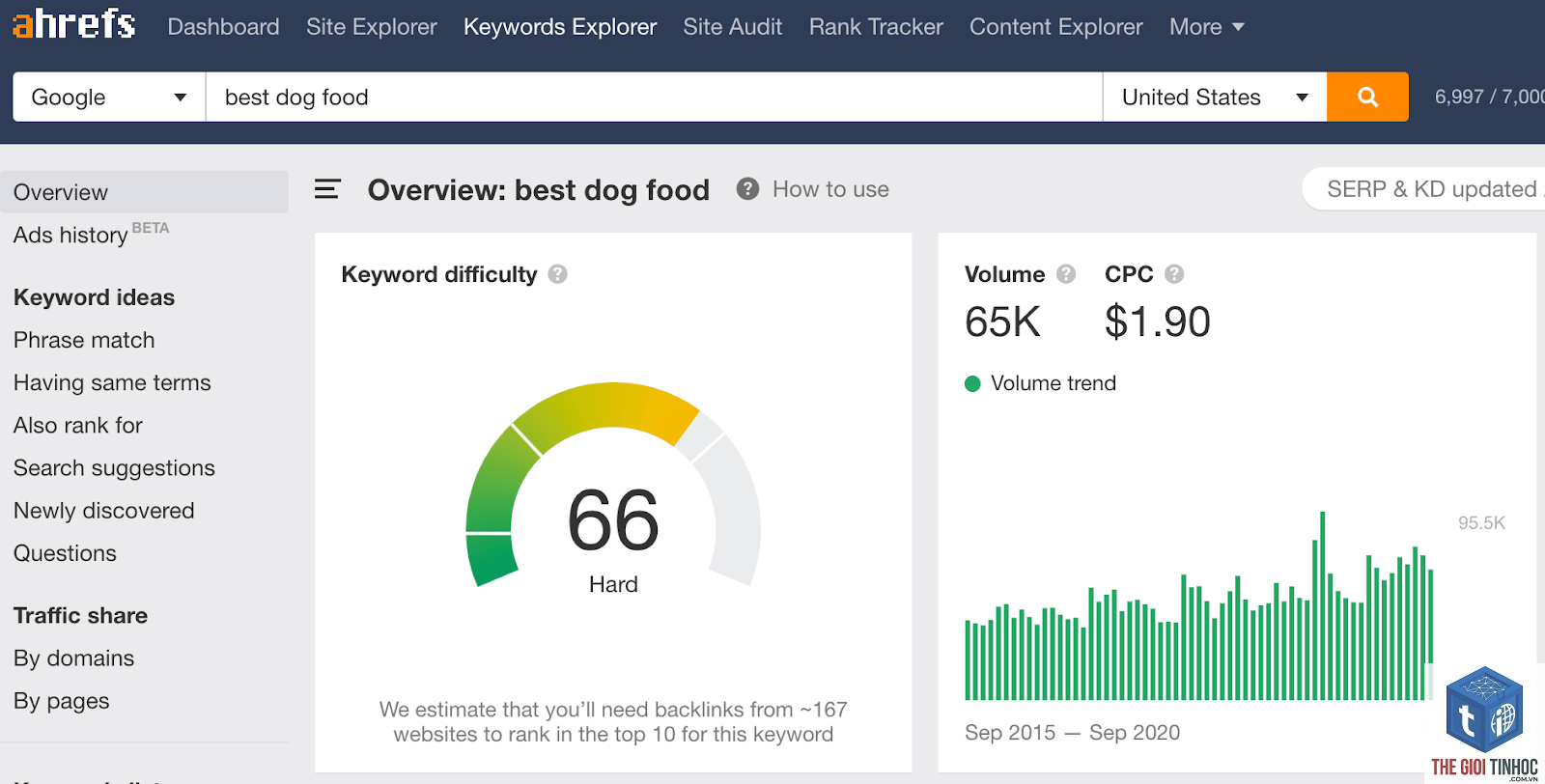
Task: Open Ads history BETA
Action: [91, 234]
